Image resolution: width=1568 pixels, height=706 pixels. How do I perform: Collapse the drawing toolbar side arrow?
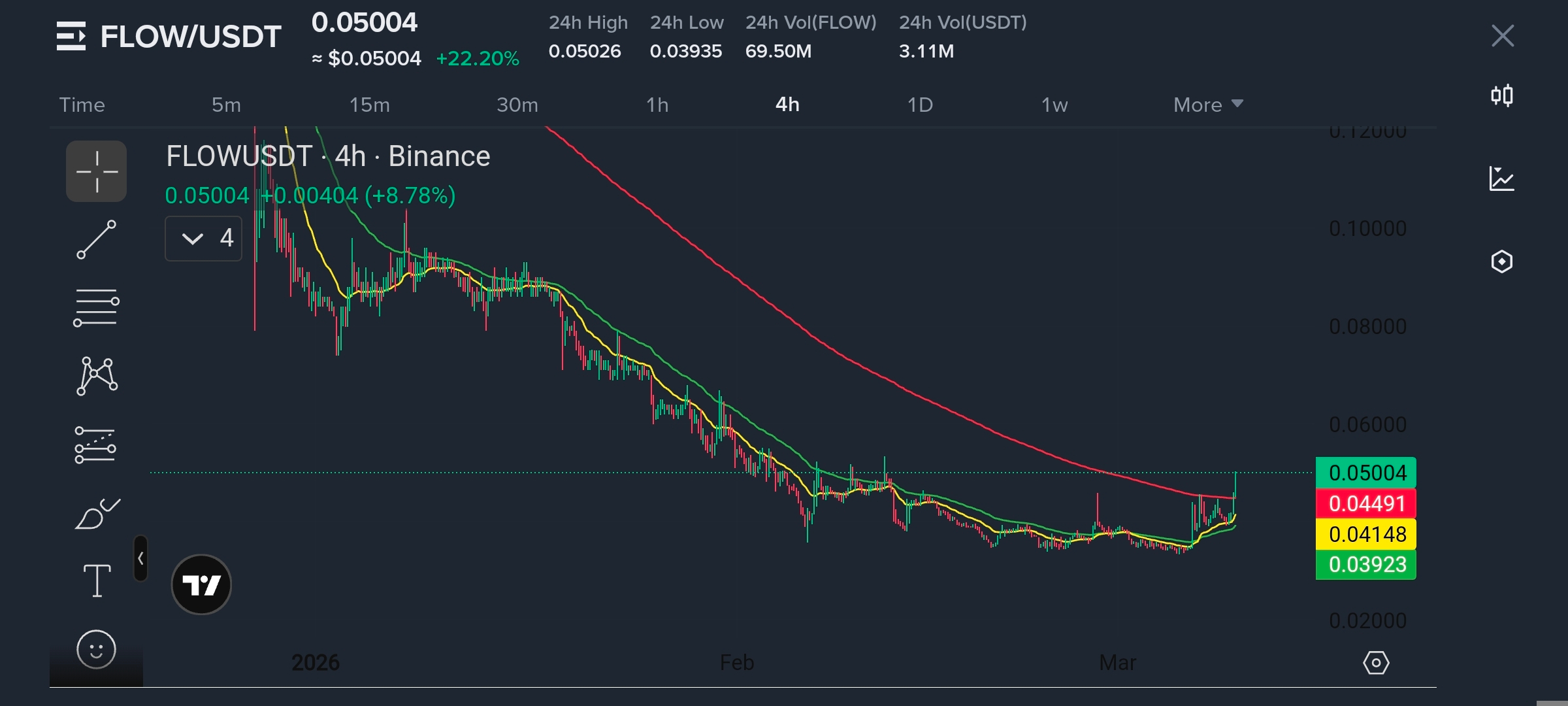tap(140, 558)
